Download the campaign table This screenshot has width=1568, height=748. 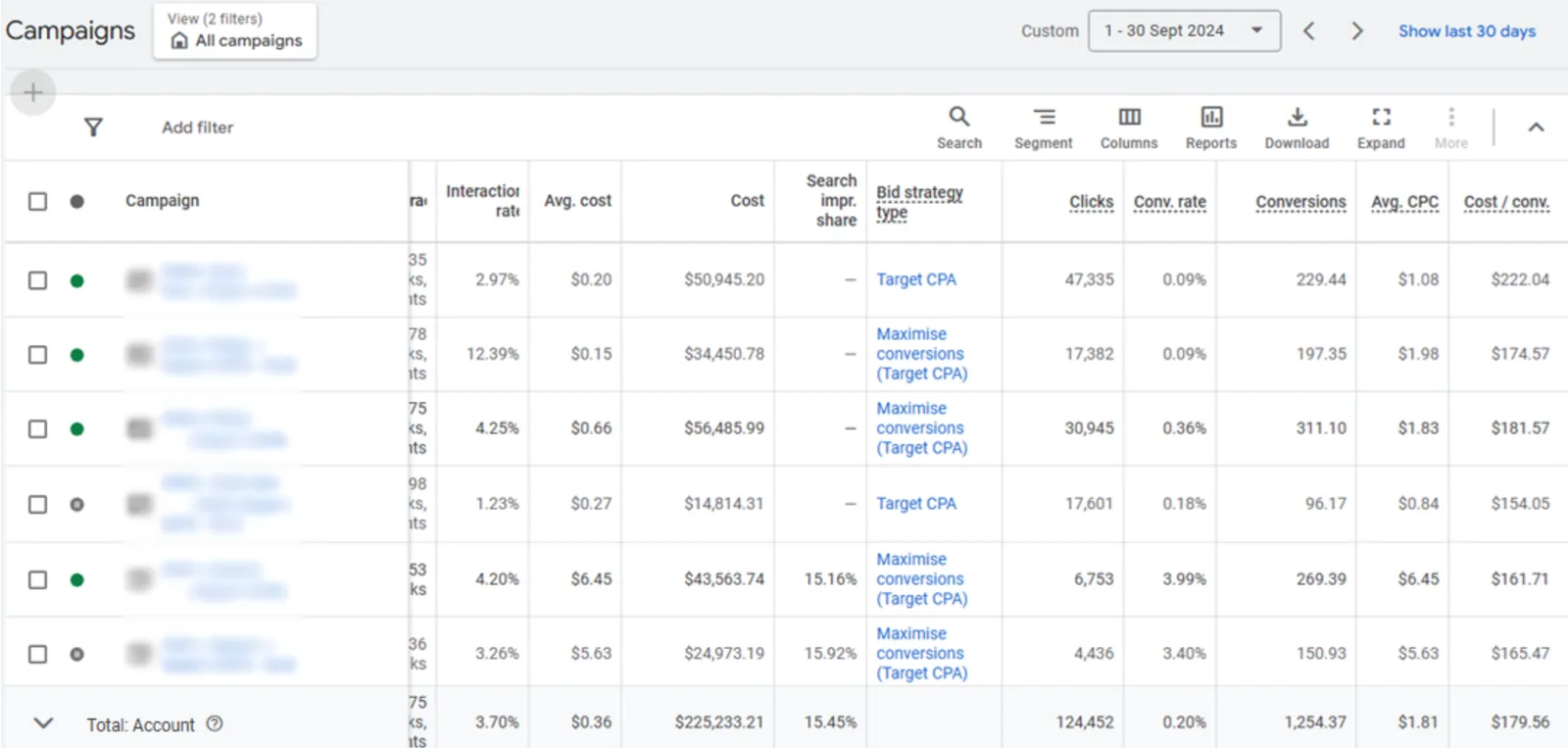1297,127
